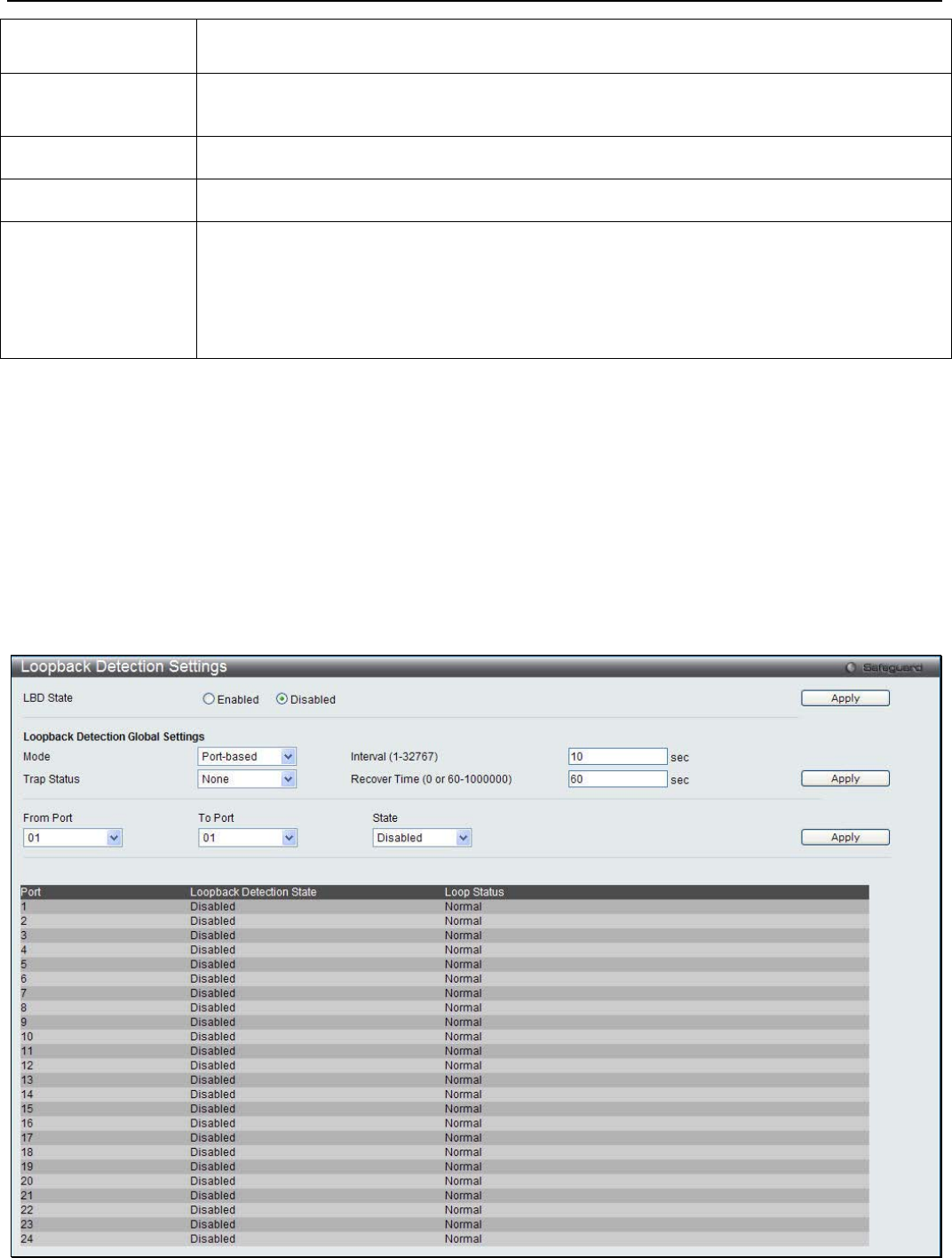The height and width of the screenshot is (1258, 952).
Task: Click port 1 row number
Action: [24, 907]
